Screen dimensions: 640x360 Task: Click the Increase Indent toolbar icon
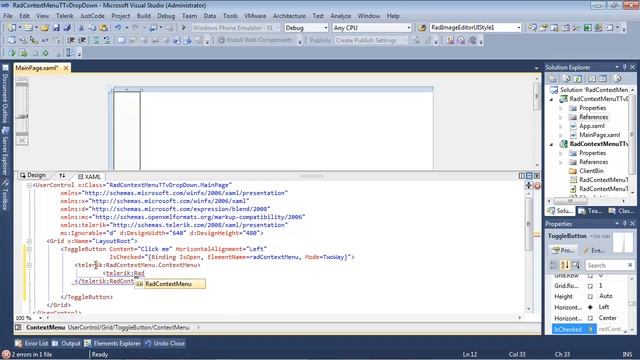click(82, 40)
